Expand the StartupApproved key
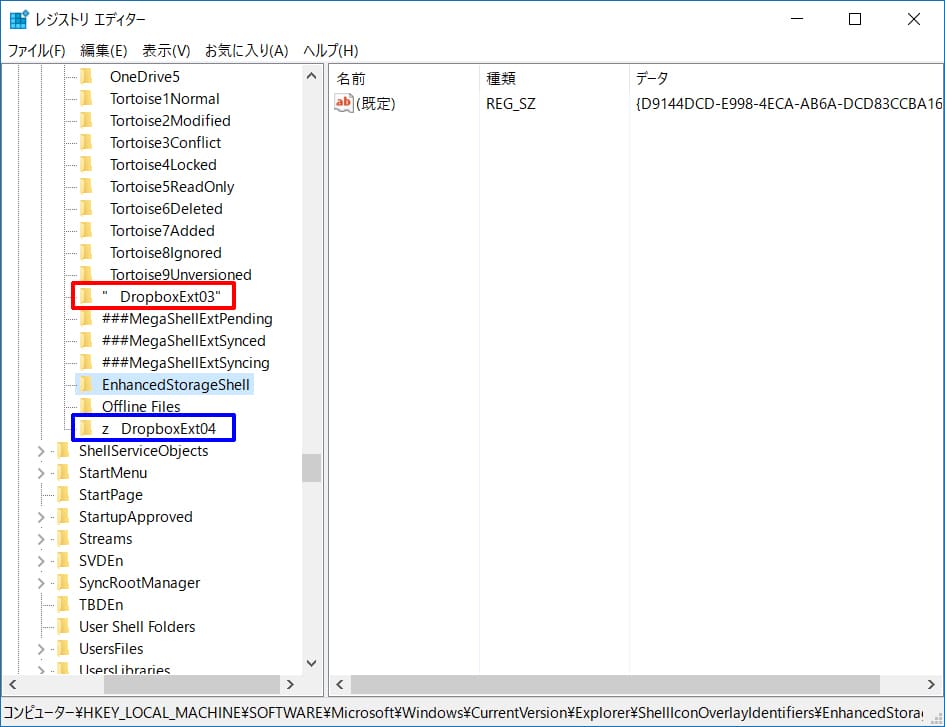 (x=40, y=517)
